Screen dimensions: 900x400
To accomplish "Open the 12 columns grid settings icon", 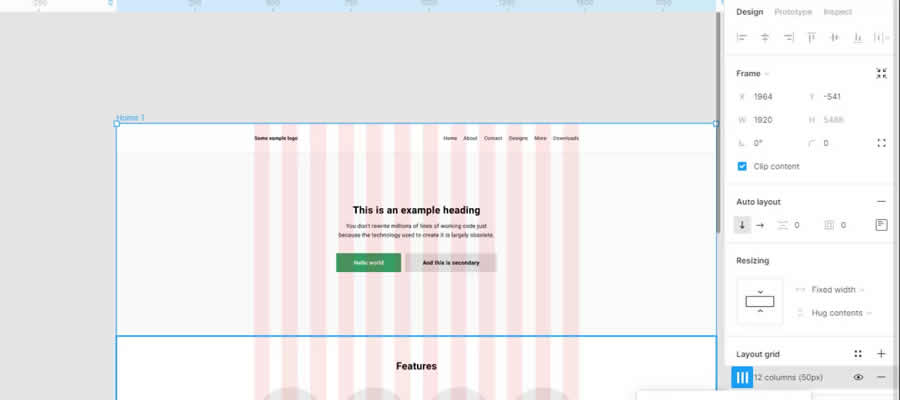I will [742, 377].
